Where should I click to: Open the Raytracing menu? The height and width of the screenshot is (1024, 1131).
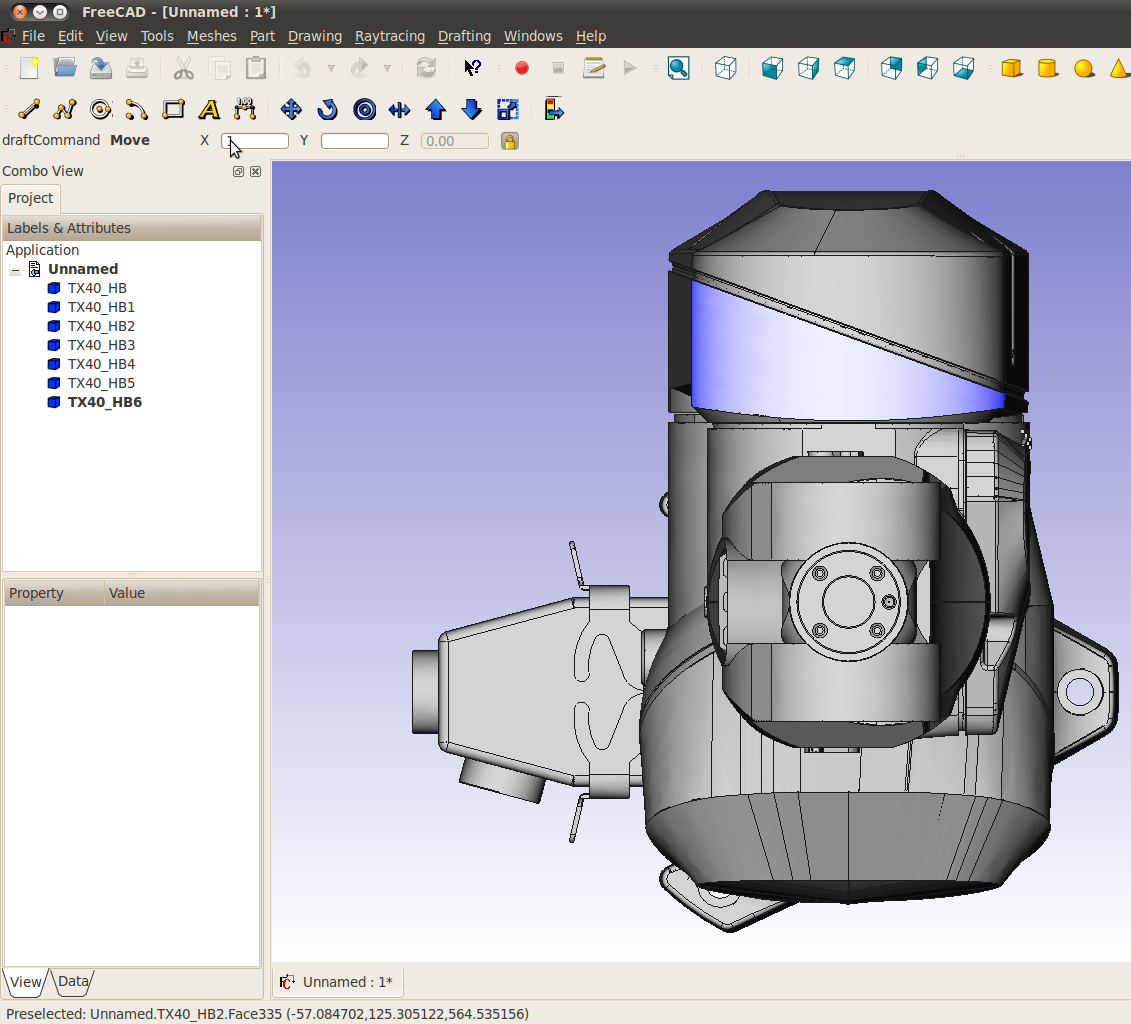(x=389, y=36)
